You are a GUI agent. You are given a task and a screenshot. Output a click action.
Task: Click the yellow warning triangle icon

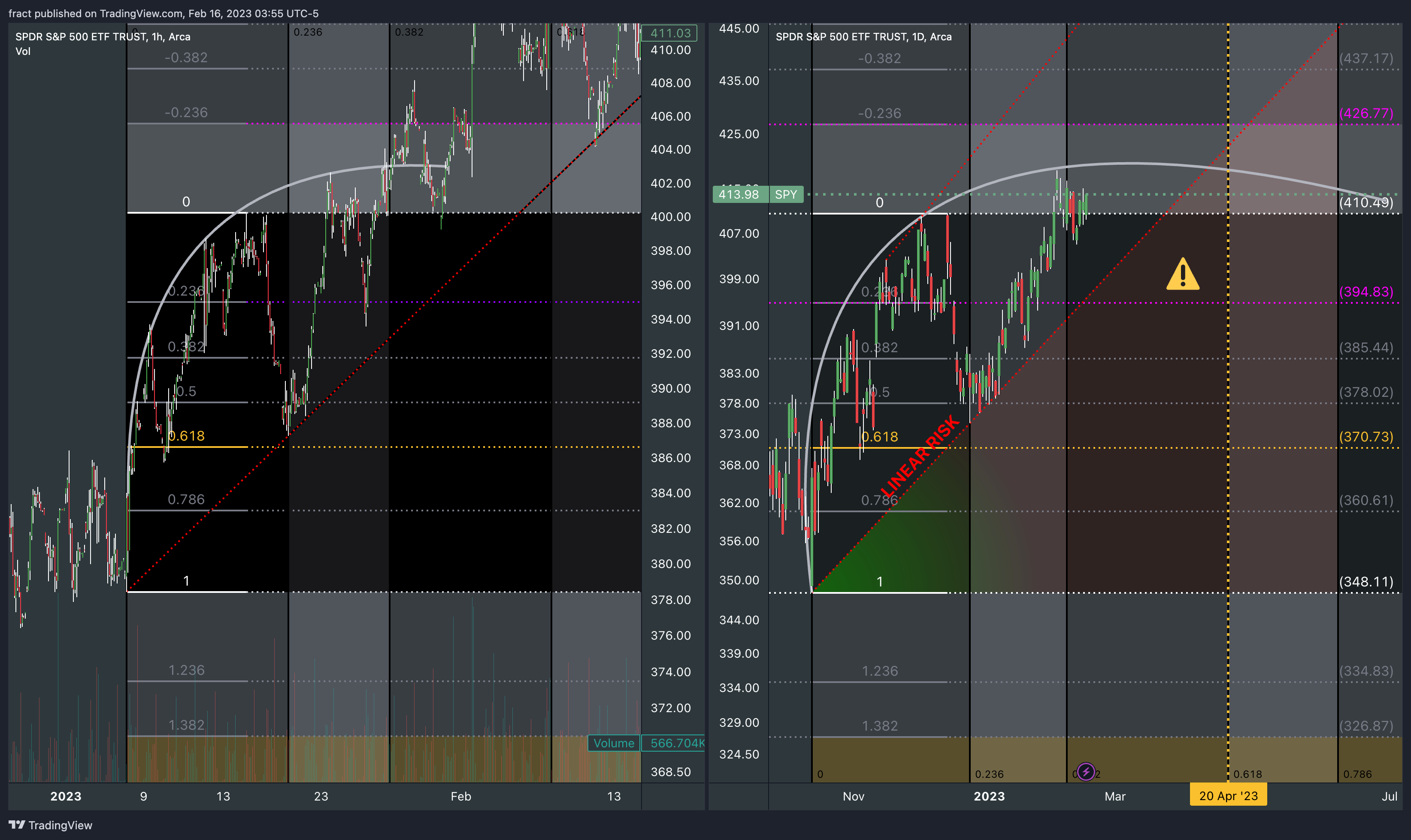pos(1182,275)
